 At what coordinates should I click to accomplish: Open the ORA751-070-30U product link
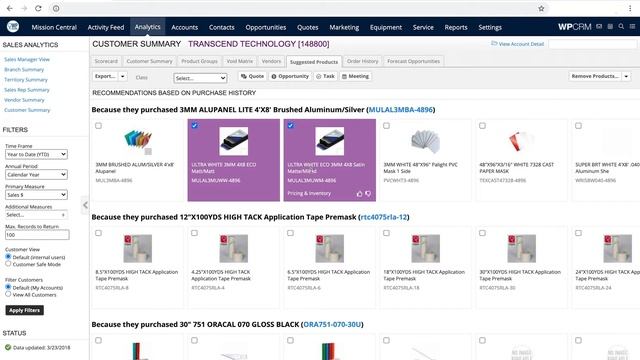tap(332, 324)
